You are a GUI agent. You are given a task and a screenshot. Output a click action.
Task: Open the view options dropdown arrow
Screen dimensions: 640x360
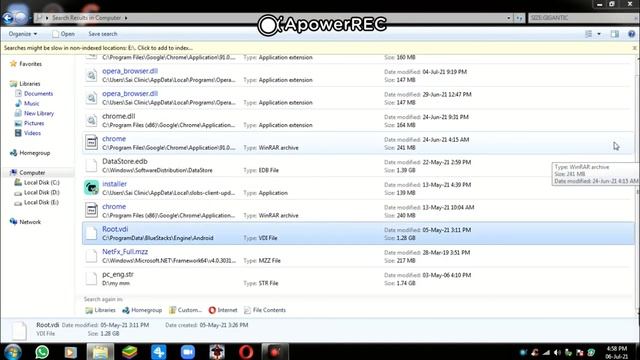tap(599, 34)
